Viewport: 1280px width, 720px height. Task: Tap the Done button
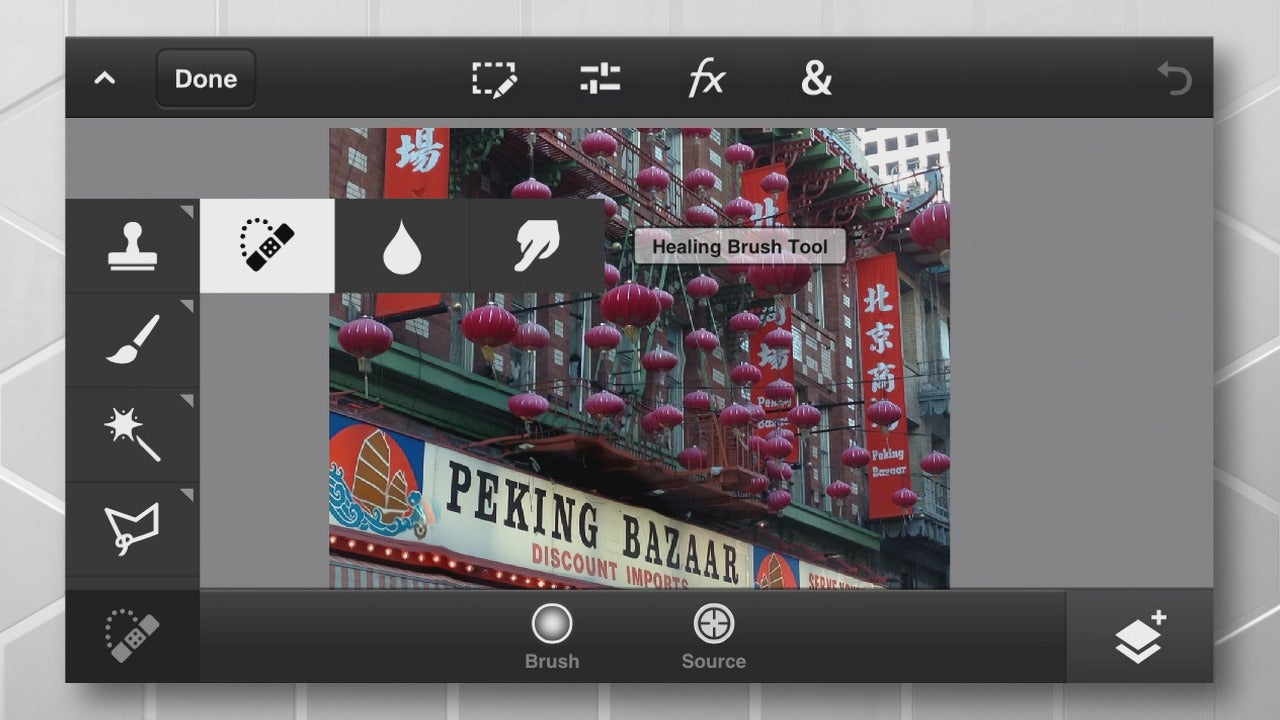(x=206, y=79)
